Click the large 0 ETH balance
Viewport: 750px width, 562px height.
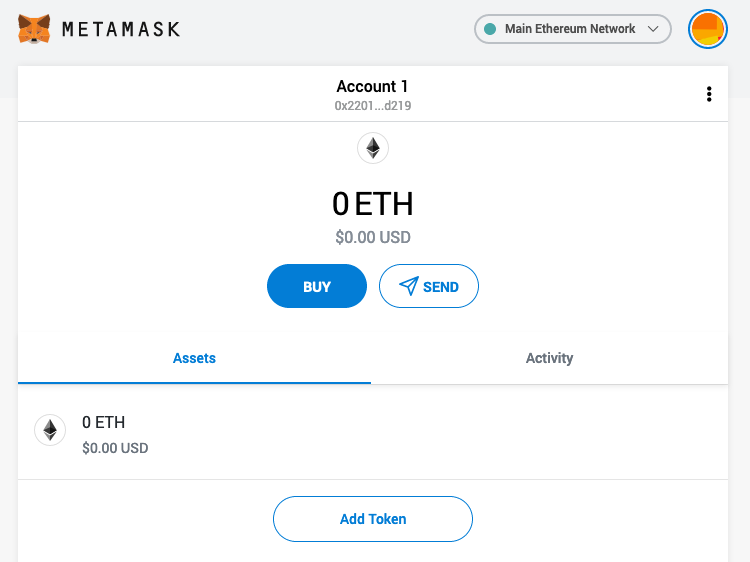372,204
